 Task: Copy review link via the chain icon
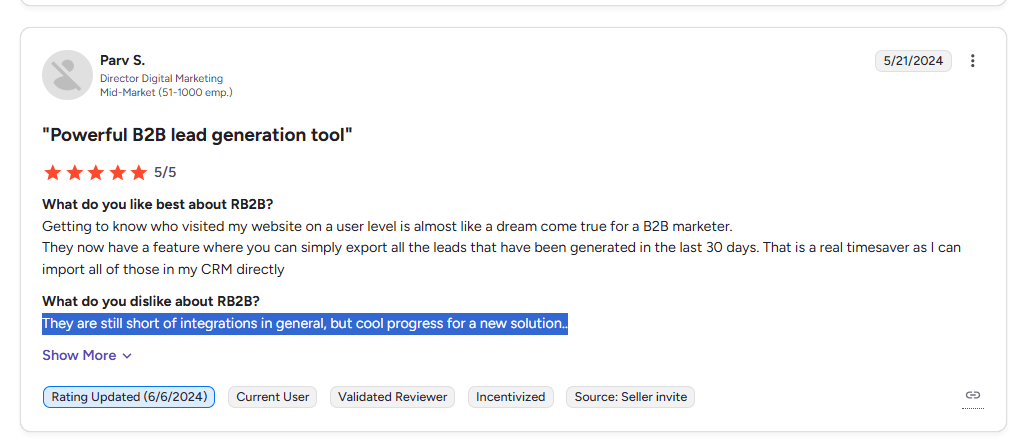pos(973,395)
